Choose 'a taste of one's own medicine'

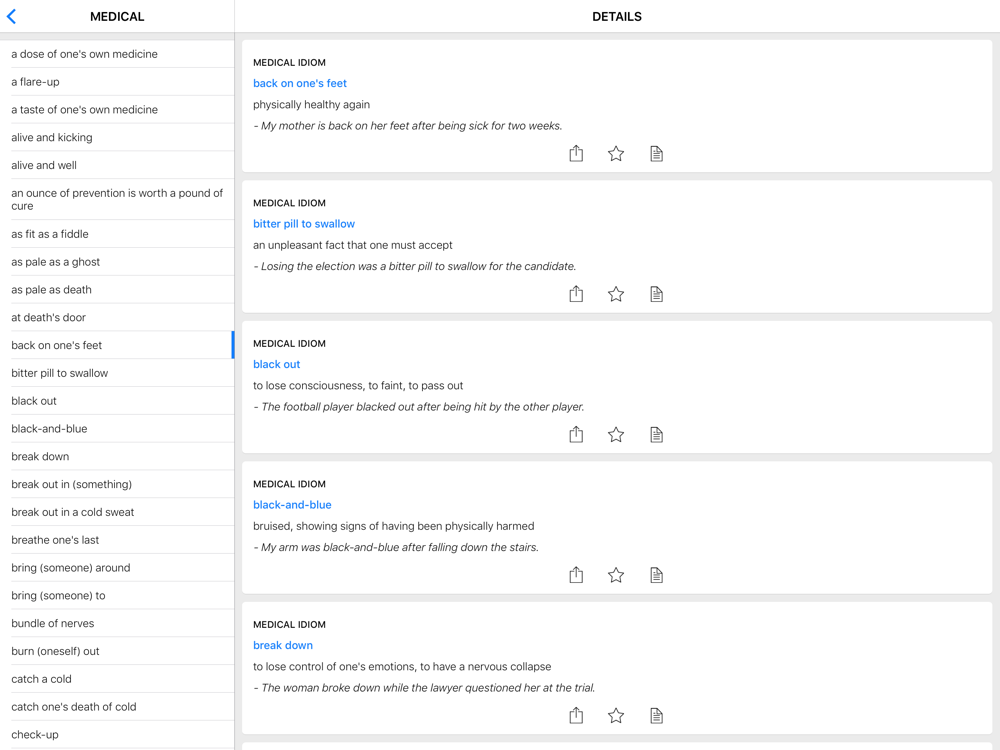[x=117, y=110]
